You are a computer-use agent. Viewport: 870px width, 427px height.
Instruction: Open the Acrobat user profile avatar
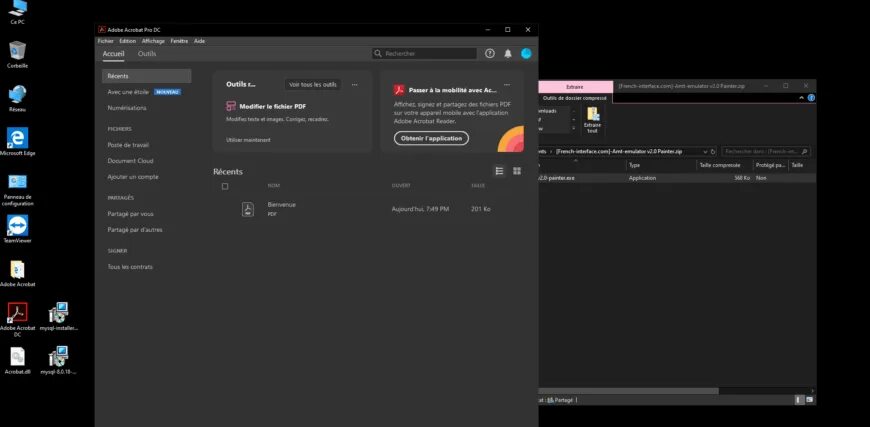526,53
